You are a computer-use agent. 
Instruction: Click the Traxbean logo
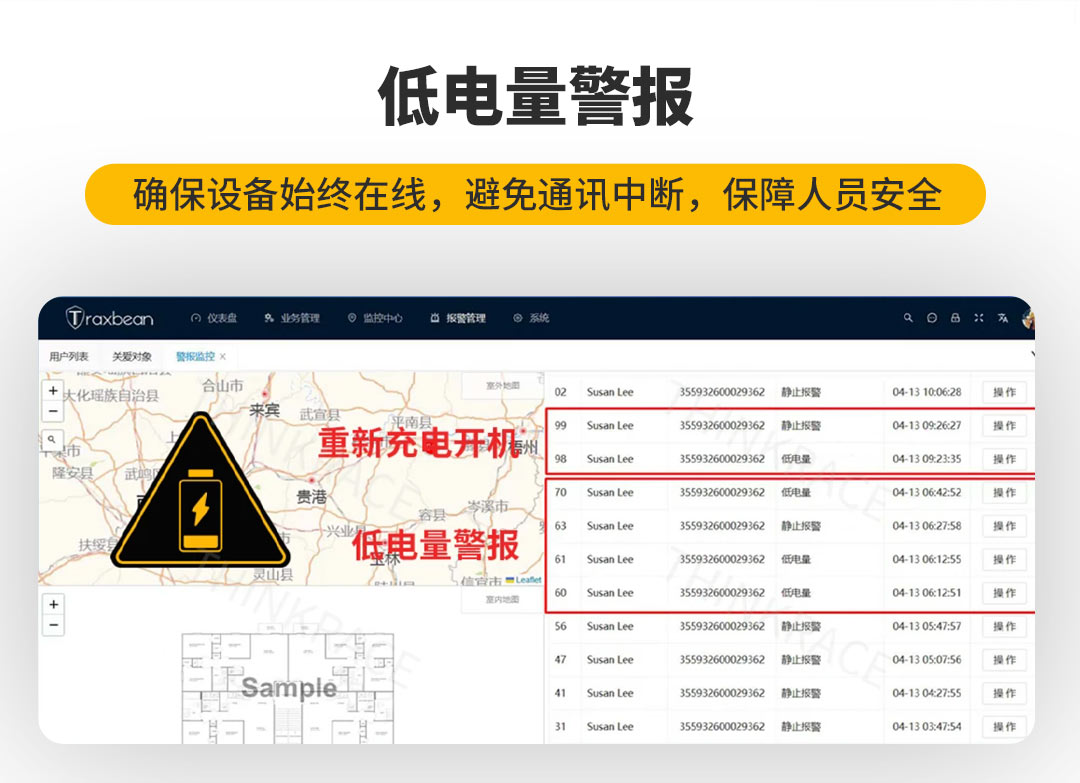click(x=110, y=318)
